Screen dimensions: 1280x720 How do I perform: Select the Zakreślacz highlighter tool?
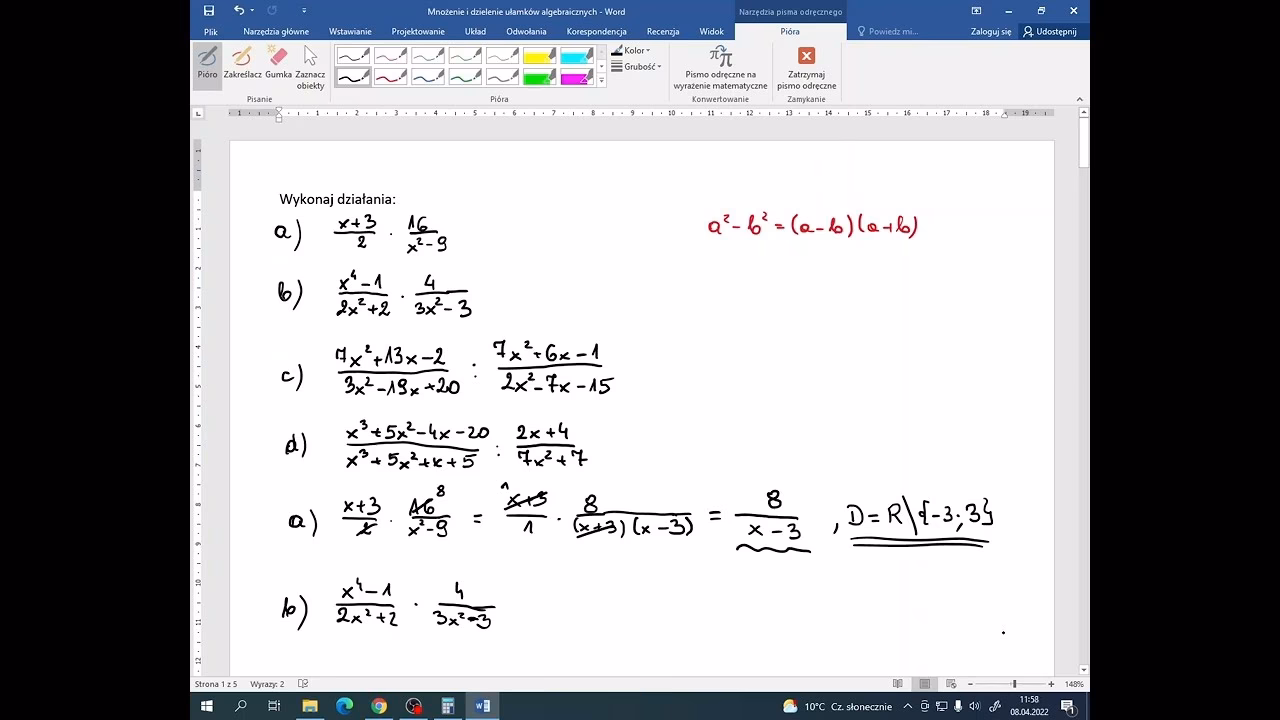click(x=241, y=66)
